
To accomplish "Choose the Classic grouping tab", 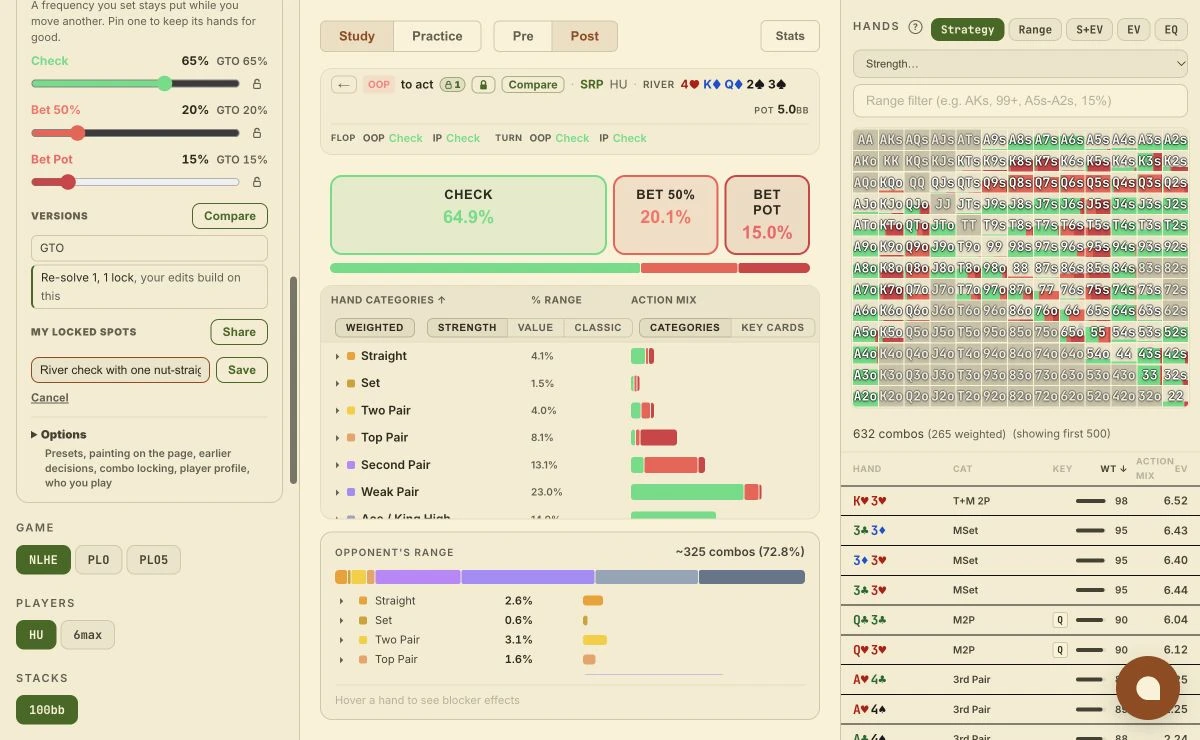I will point(598,327).
